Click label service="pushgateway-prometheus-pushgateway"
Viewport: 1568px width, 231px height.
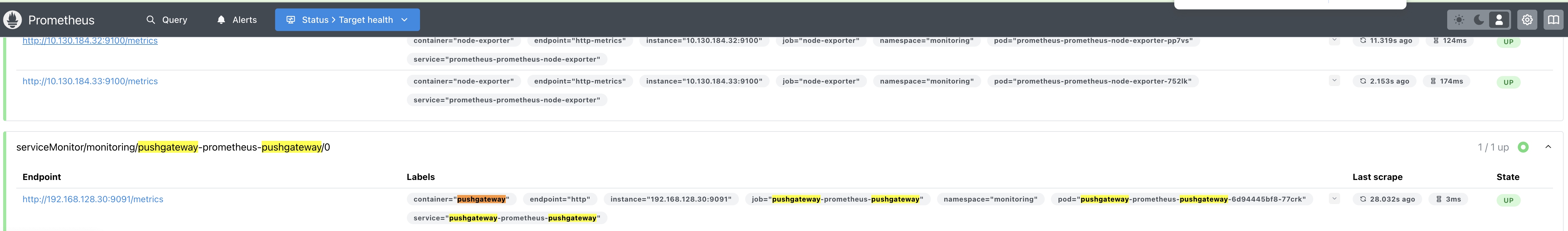coord(506,218)
